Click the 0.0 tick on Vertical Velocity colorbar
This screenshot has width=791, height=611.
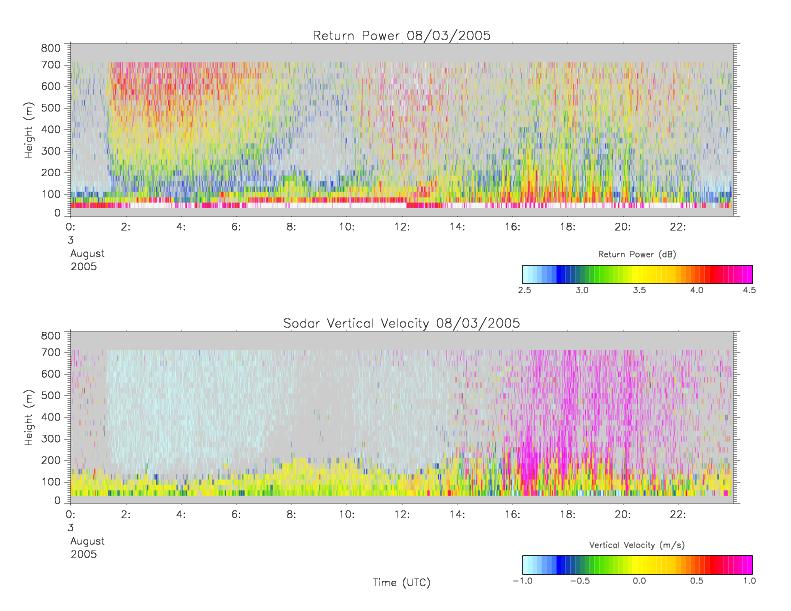639,581
